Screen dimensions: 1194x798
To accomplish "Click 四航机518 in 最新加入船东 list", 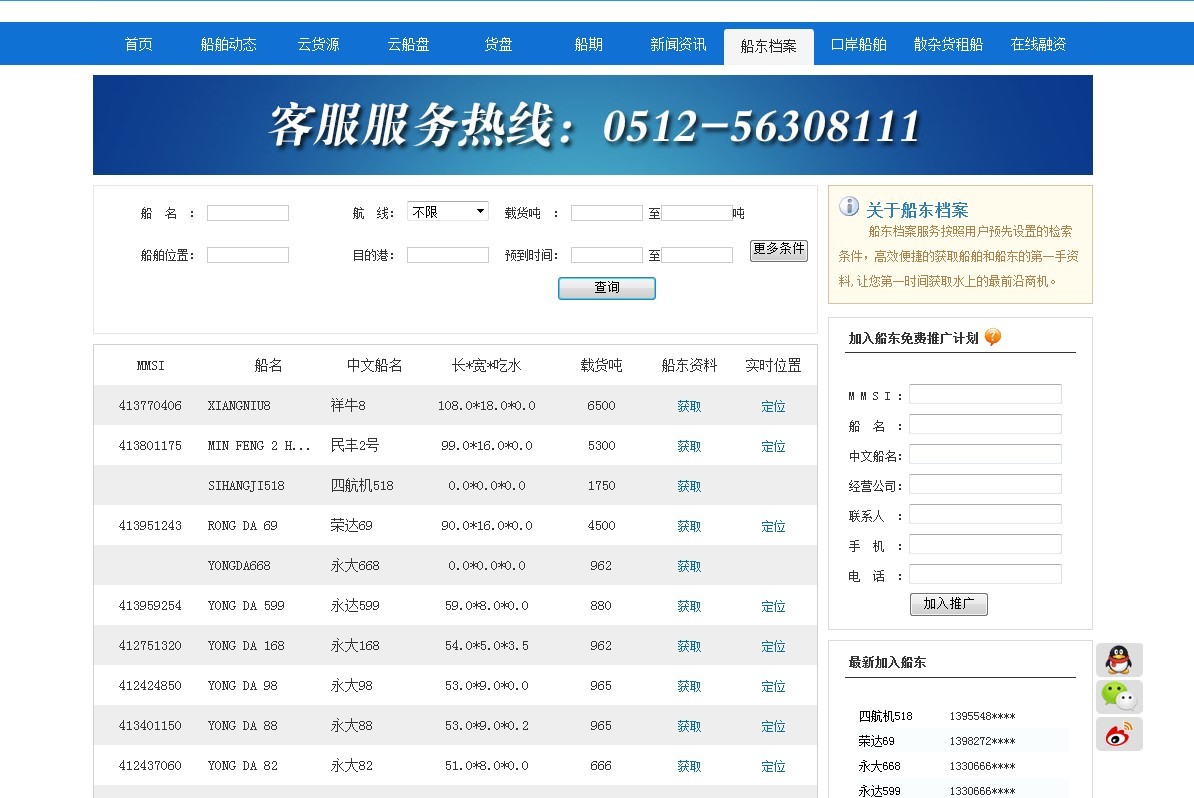I will [x=885, y=716].
